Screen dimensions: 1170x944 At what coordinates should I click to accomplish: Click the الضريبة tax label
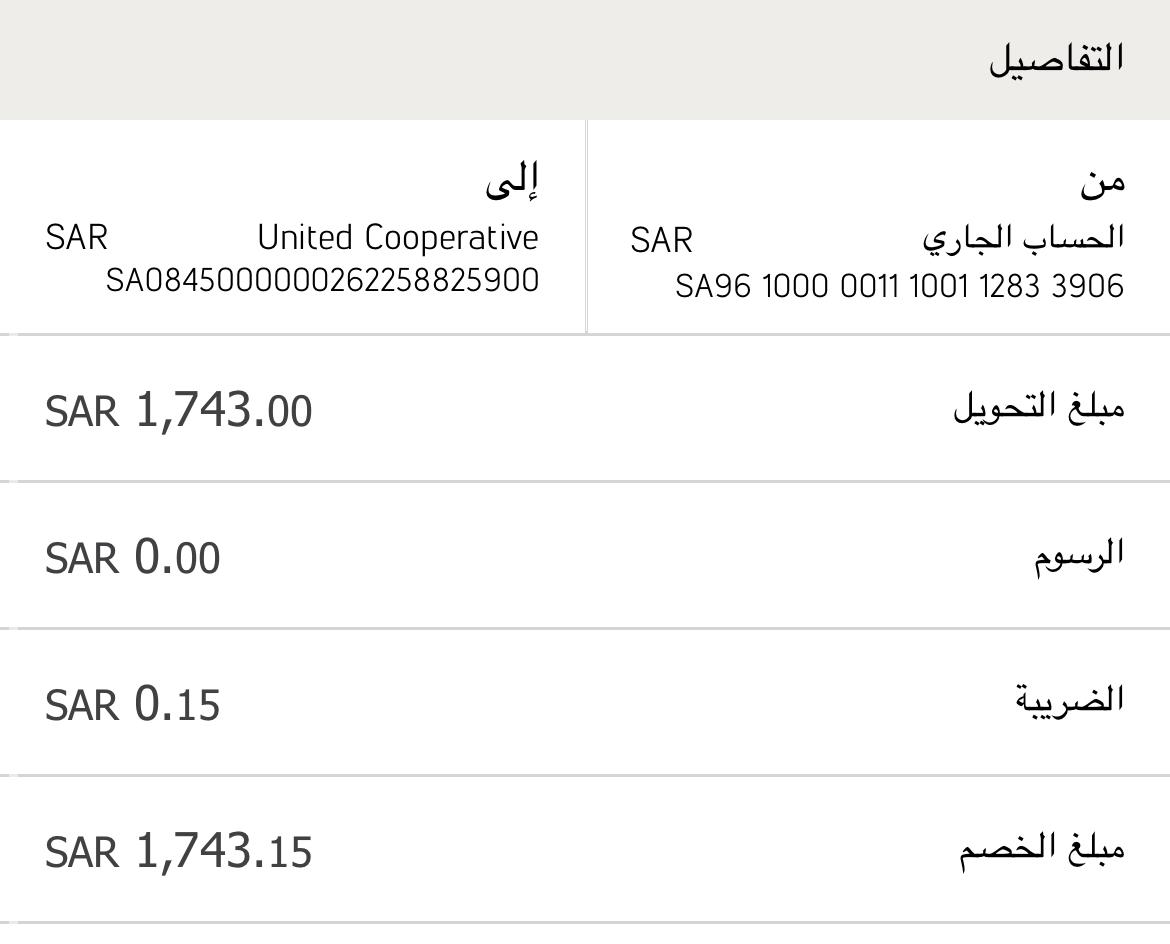pos(1069,701)
